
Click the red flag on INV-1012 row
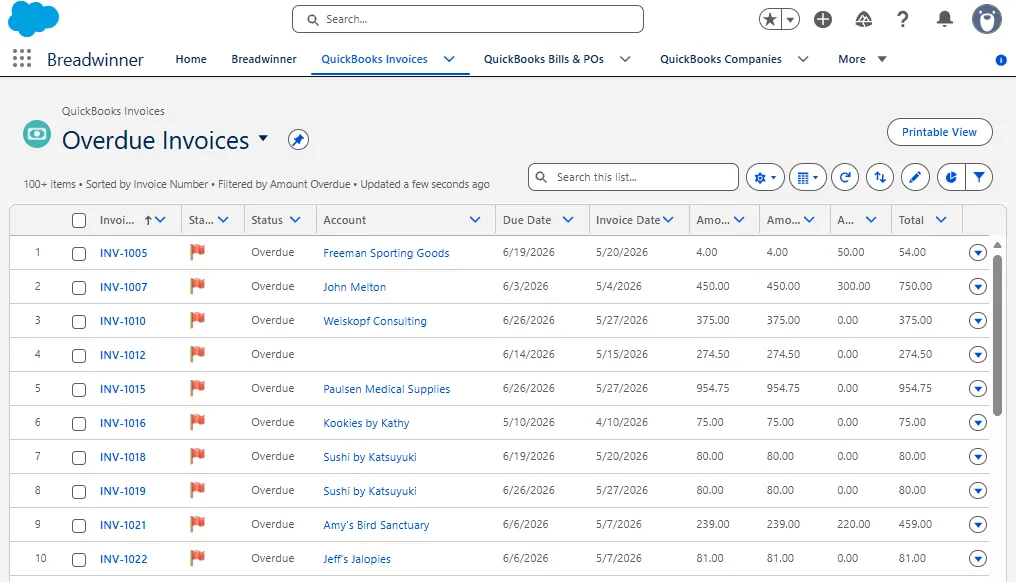click(198, 353)
